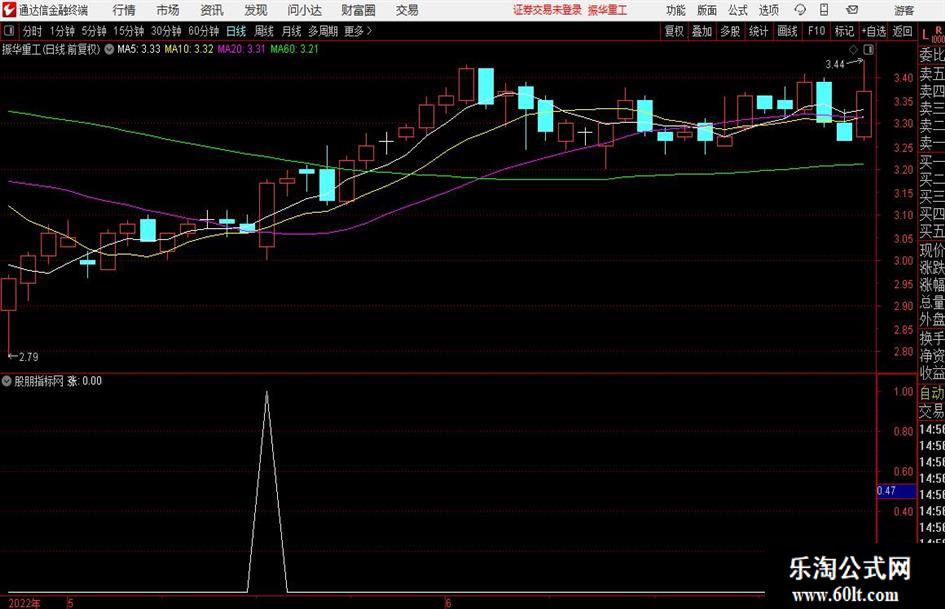
Task: Open the 行情 menu
Action: [124, 10]
